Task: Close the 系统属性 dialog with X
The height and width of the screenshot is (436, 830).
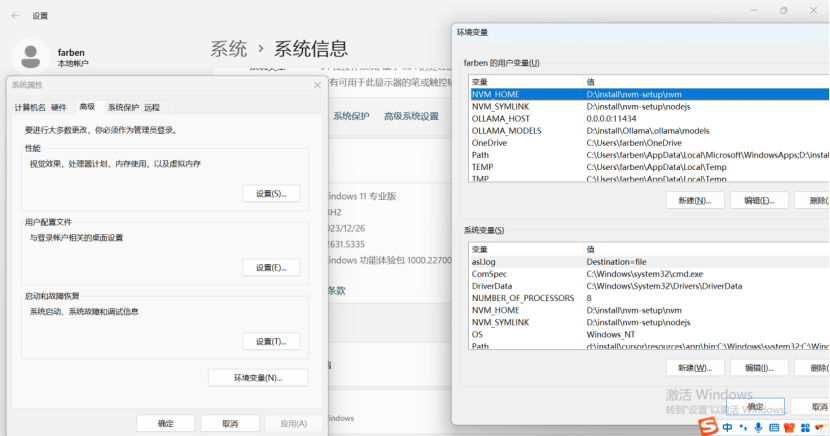Action: (317, 85)
